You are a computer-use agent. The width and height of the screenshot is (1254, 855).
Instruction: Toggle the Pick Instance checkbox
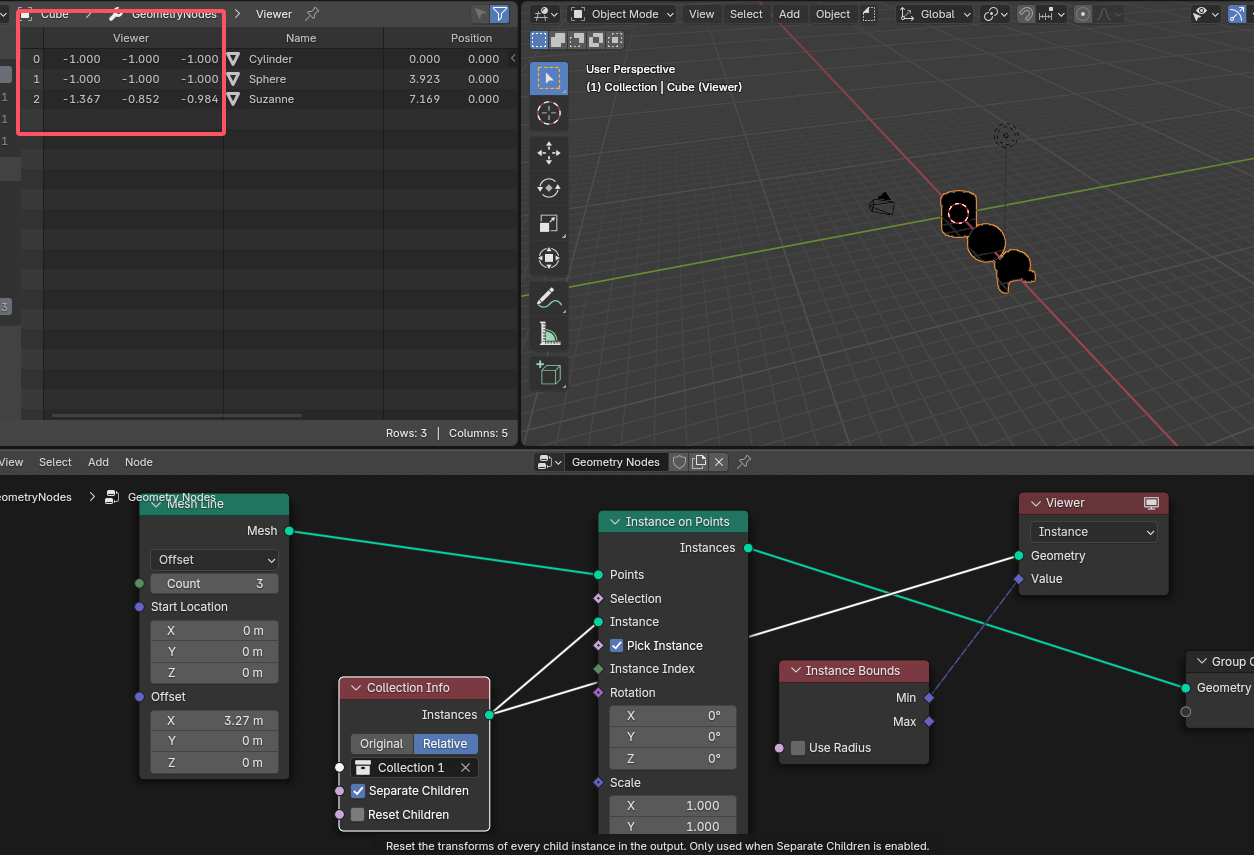(x=617, y=646)
